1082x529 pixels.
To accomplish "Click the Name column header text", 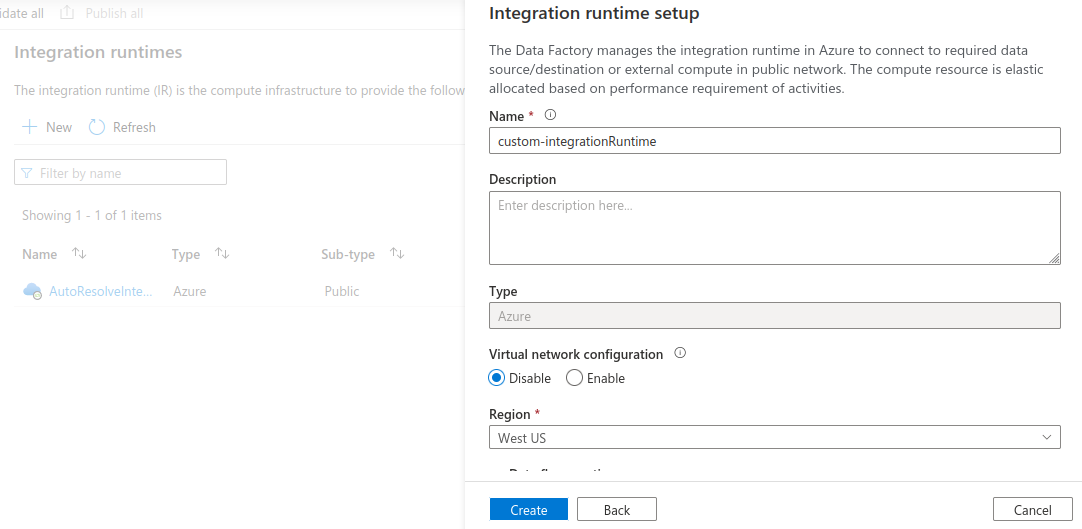I will (39, 254).
